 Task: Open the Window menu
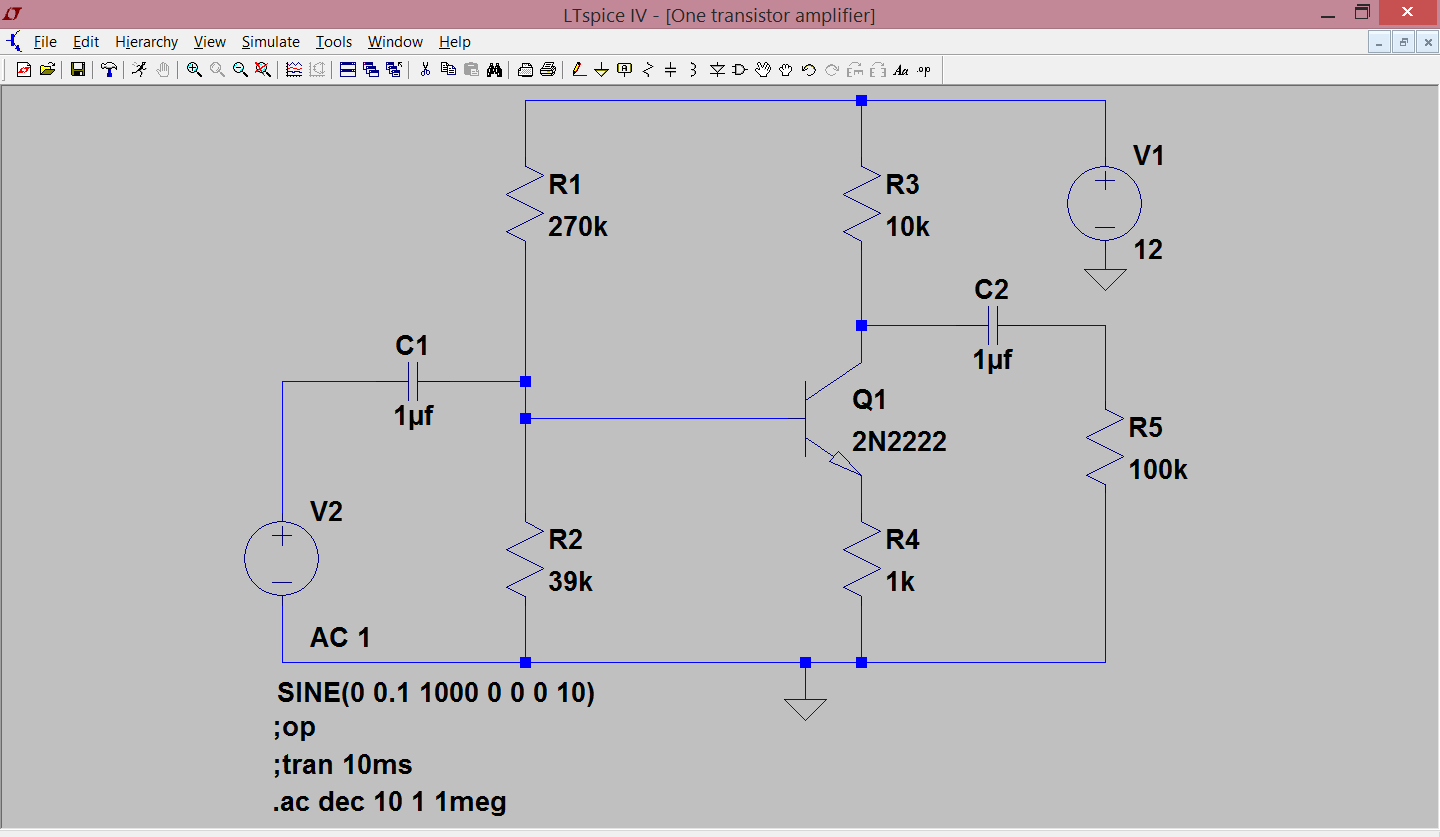click(x=395, y=42)
